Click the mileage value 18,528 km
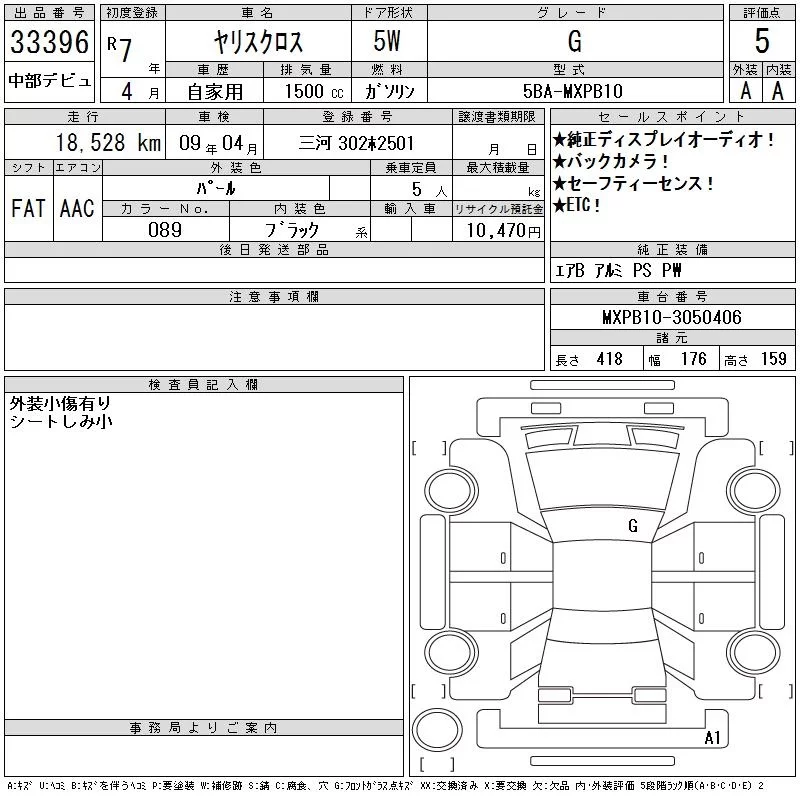The width and height of the screenshot is (800, 800). pos(108,143)
